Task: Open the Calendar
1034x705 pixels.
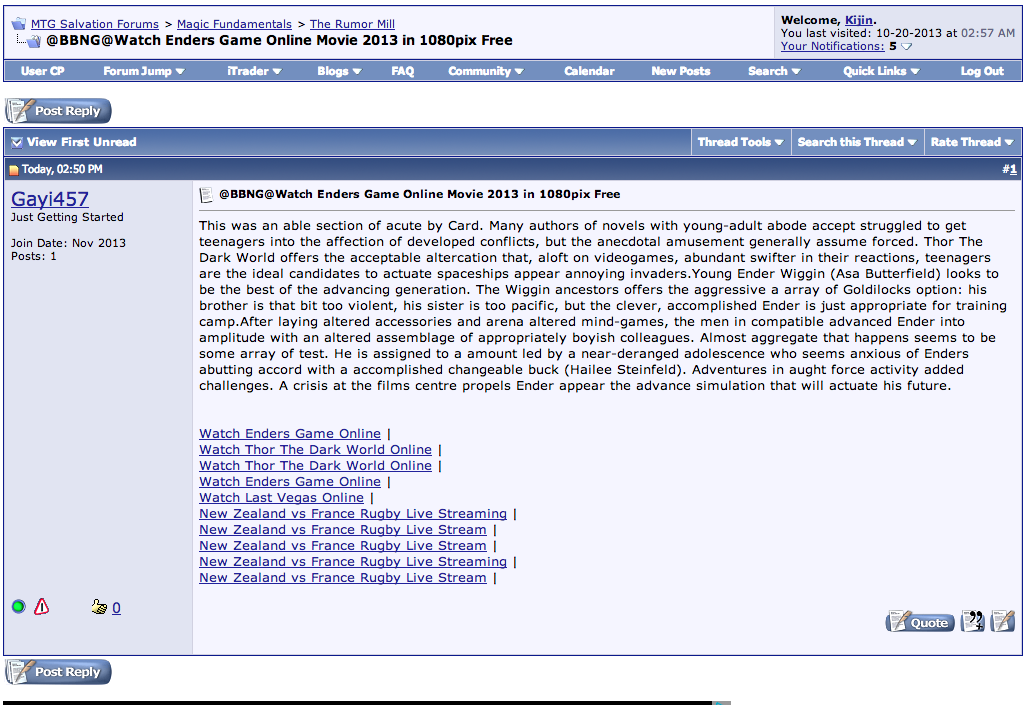Action: (x=589, y=71)
